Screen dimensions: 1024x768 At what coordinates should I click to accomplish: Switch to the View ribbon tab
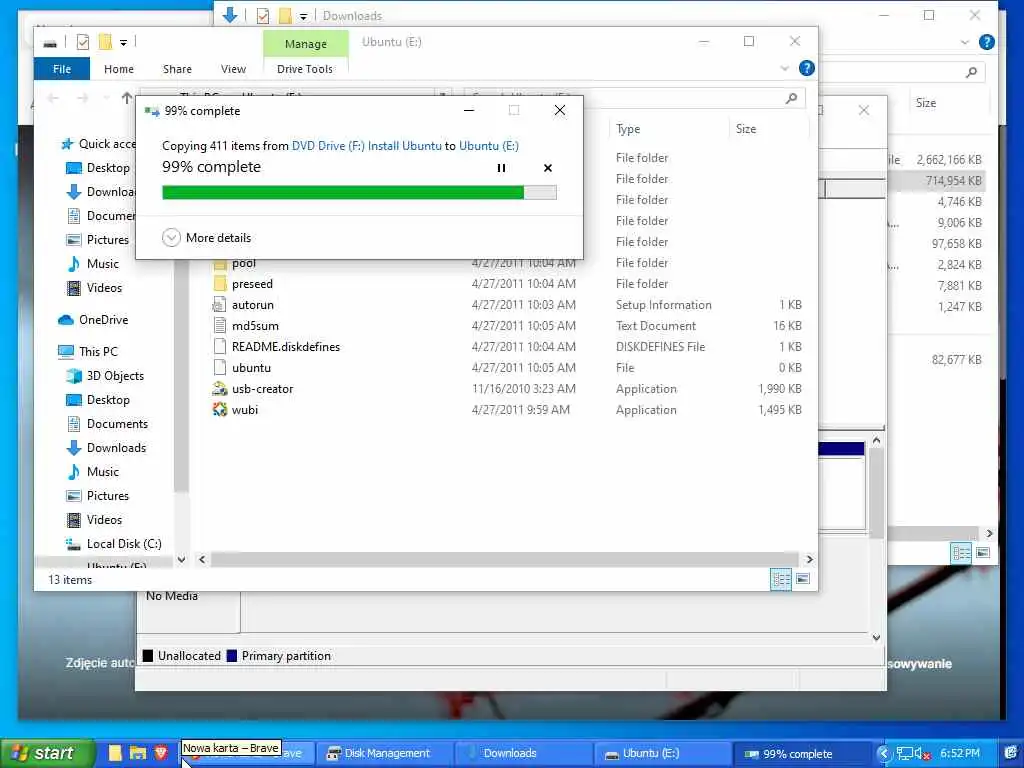233,69
